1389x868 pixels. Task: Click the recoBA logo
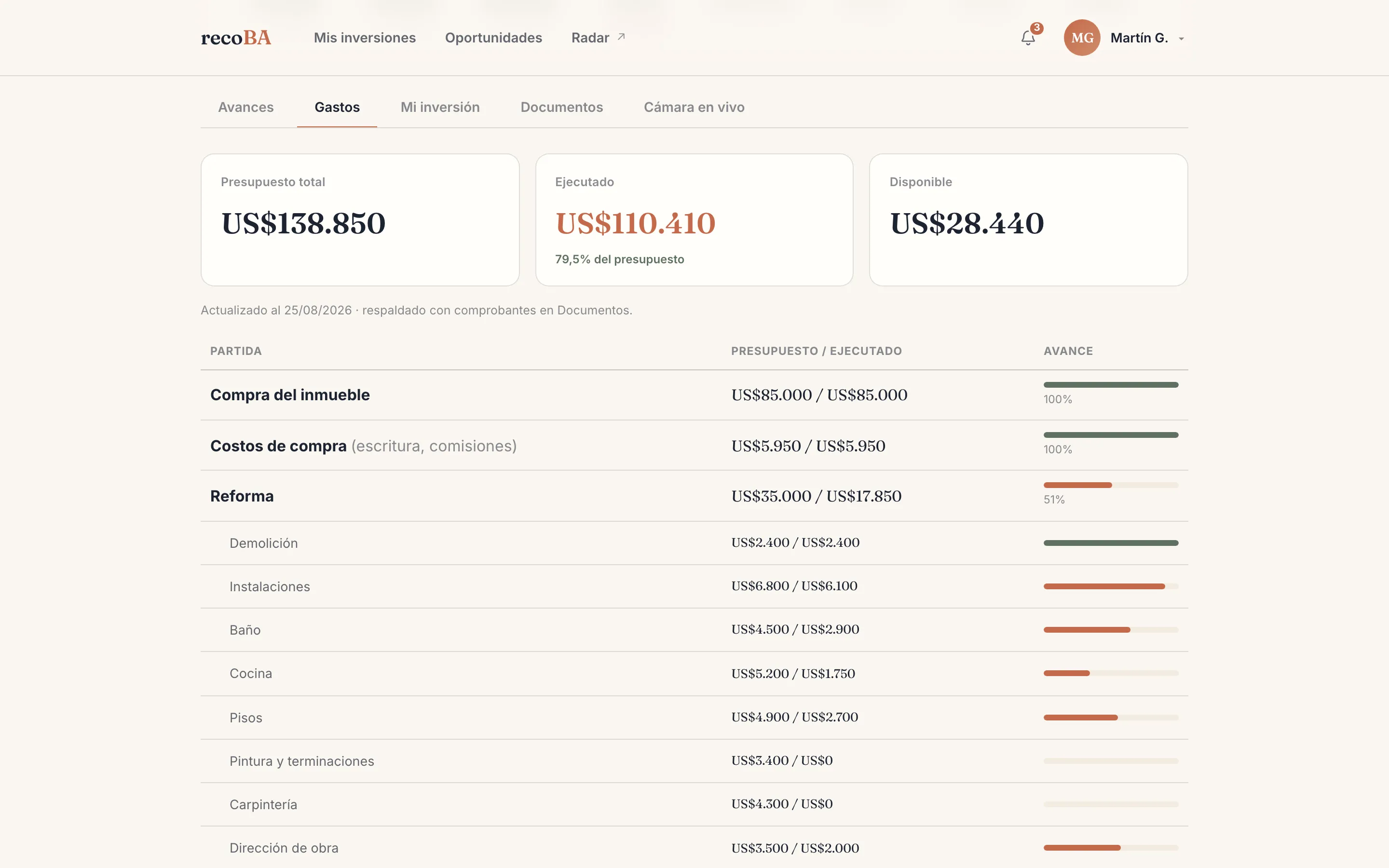(x=236, y=38)
